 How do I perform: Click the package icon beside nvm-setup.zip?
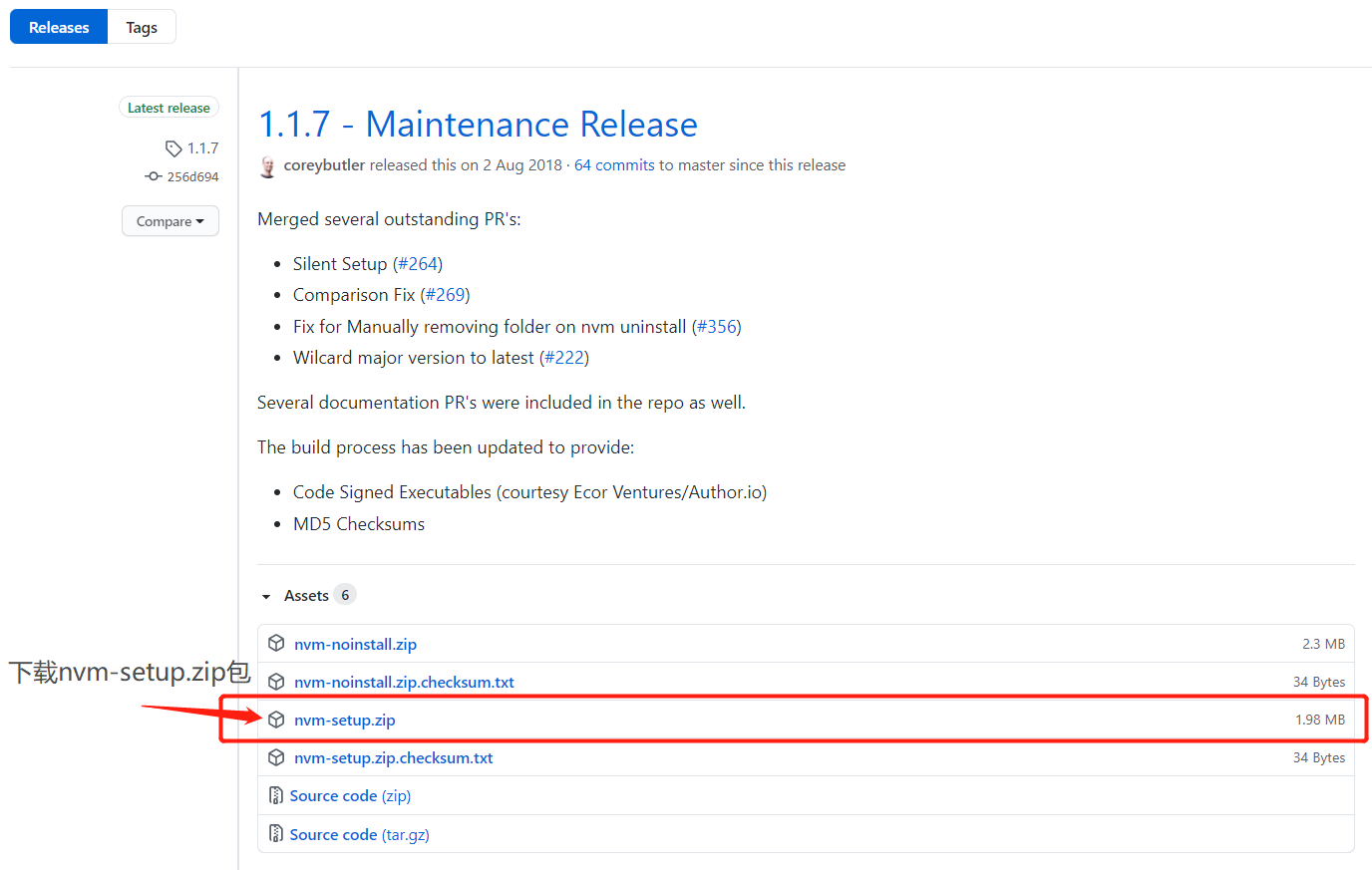276,720
